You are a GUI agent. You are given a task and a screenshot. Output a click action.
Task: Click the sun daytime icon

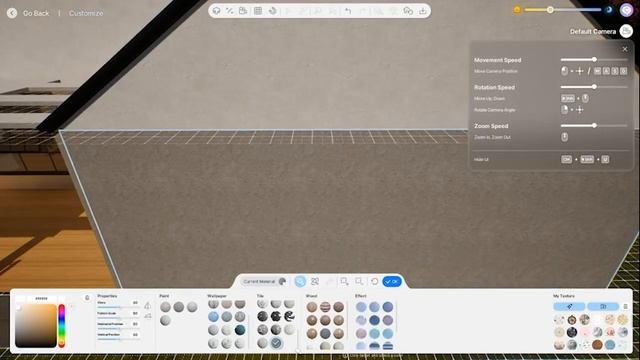[517, 9]
